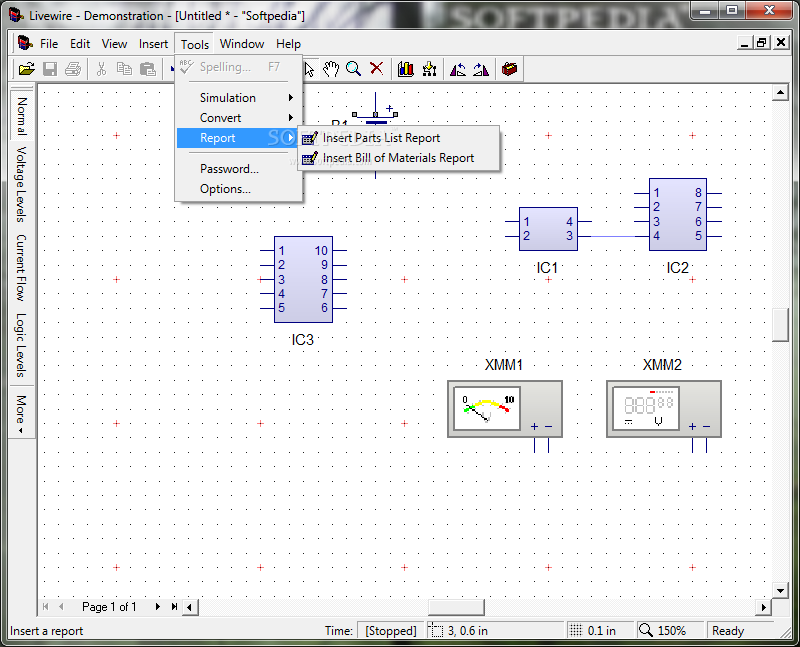This screenshot has height=647, width=800.
Task: Select the magnifier zoom tool
Action: [x=354, y=69]
